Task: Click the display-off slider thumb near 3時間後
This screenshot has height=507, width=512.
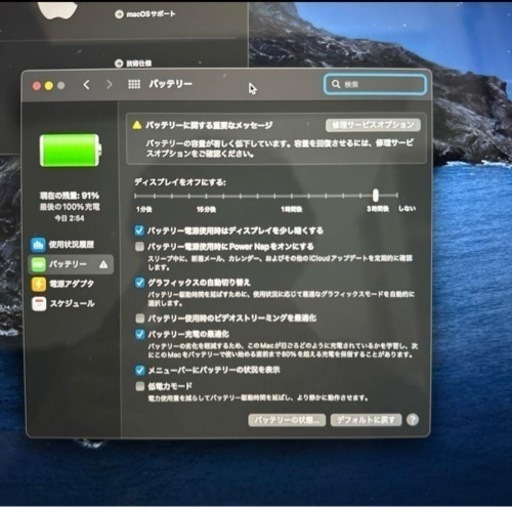Action: tap(376, 195)
